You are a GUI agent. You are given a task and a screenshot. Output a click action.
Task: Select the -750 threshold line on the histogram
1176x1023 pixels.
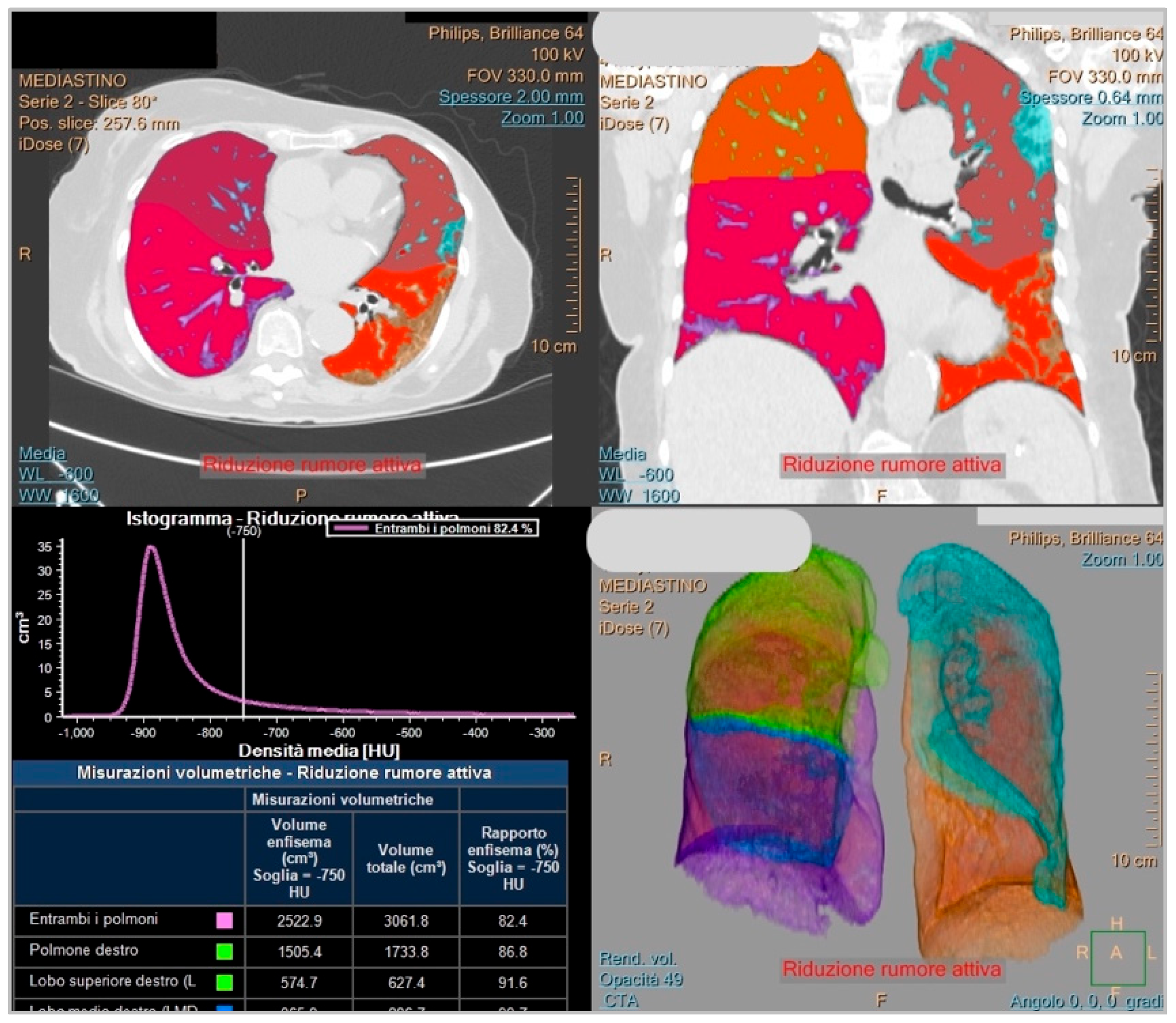click(x=243, y=628)
